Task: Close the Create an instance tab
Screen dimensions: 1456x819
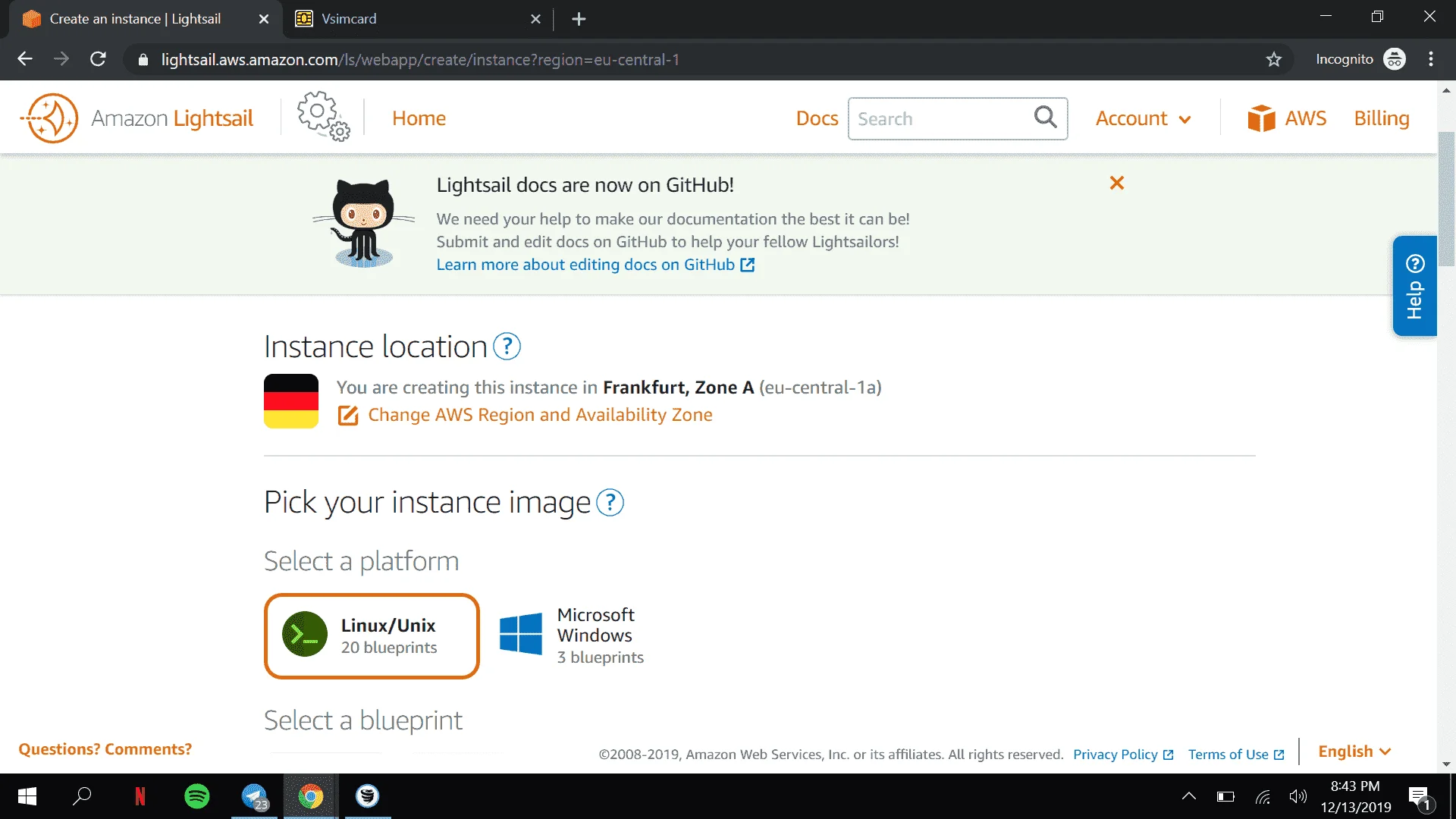Action: pyautogui.click(x=264, y=19)
